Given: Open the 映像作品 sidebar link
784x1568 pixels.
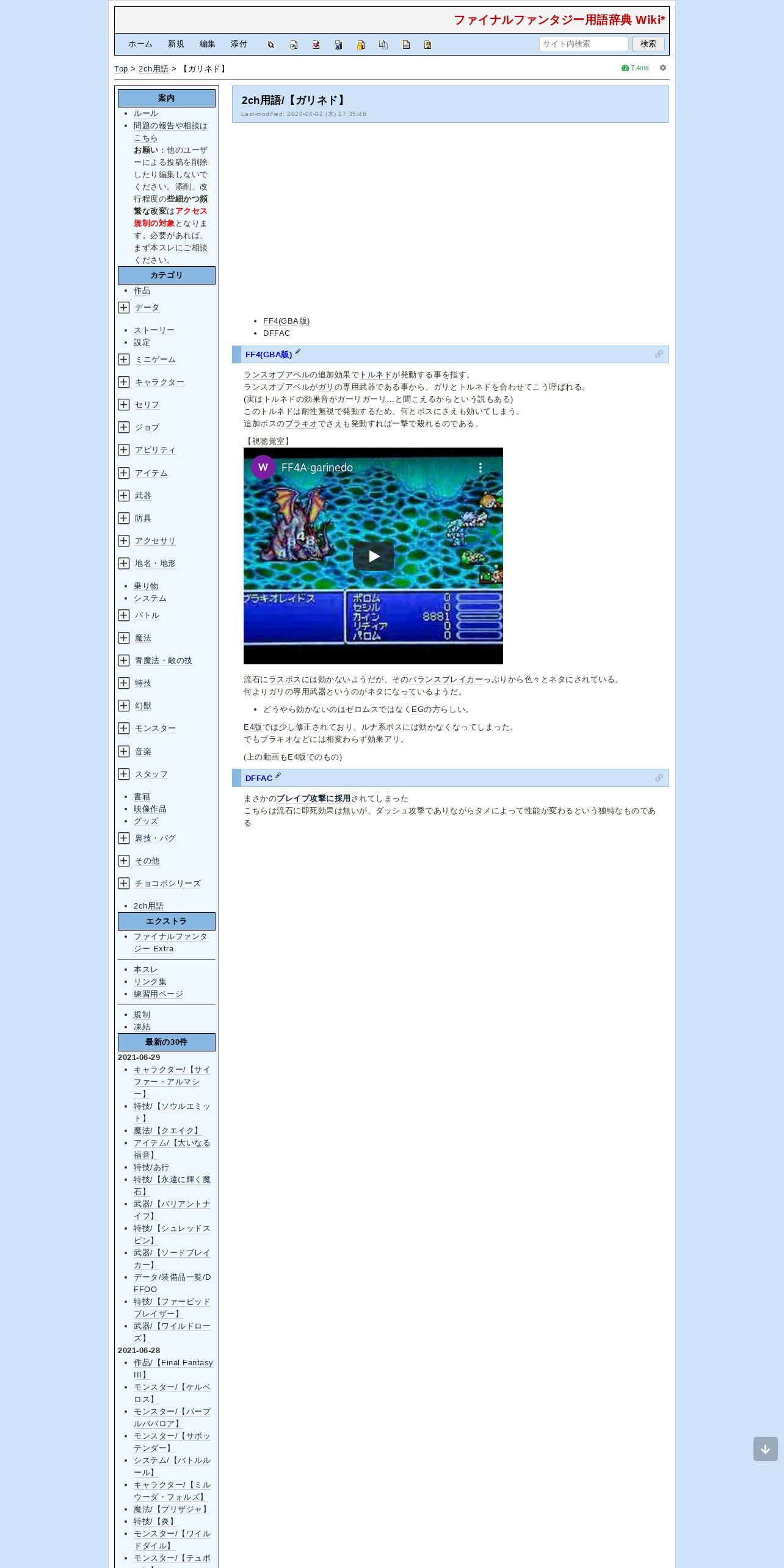Looking at the screenshot, I should 150,809.
